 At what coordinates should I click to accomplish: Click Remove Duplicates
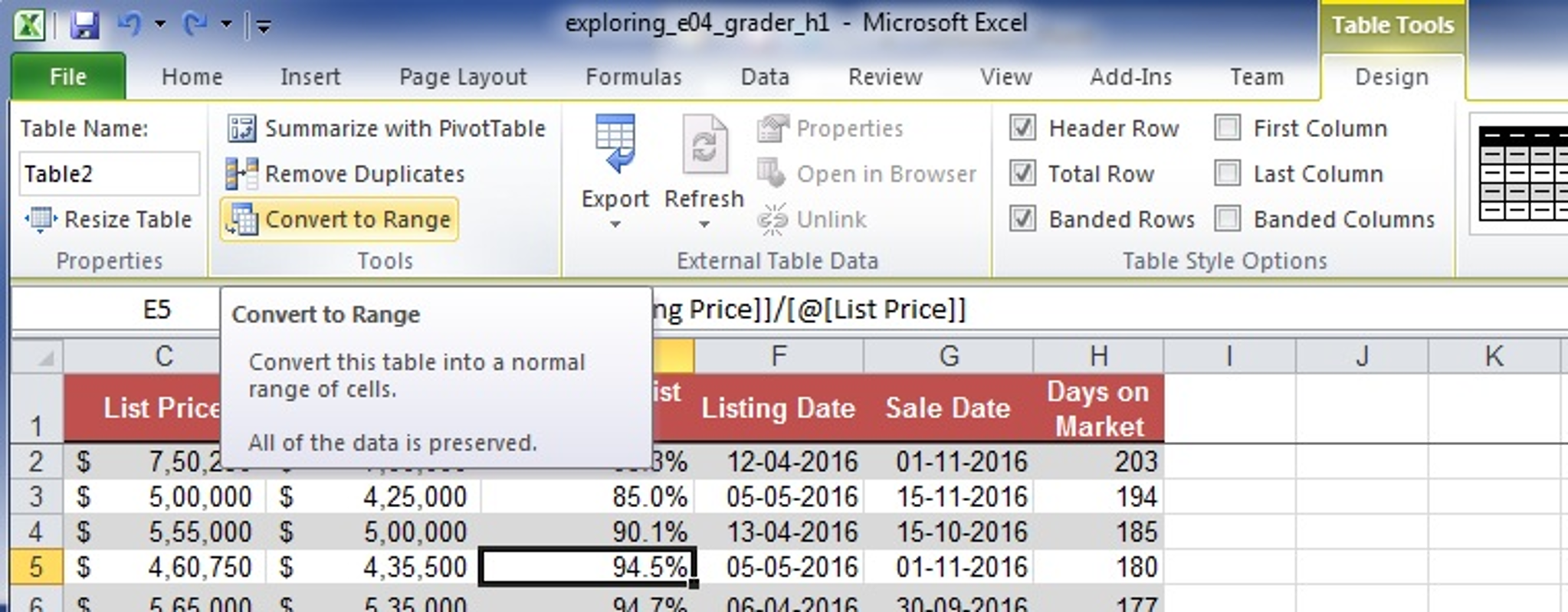[x=345, y=174]
